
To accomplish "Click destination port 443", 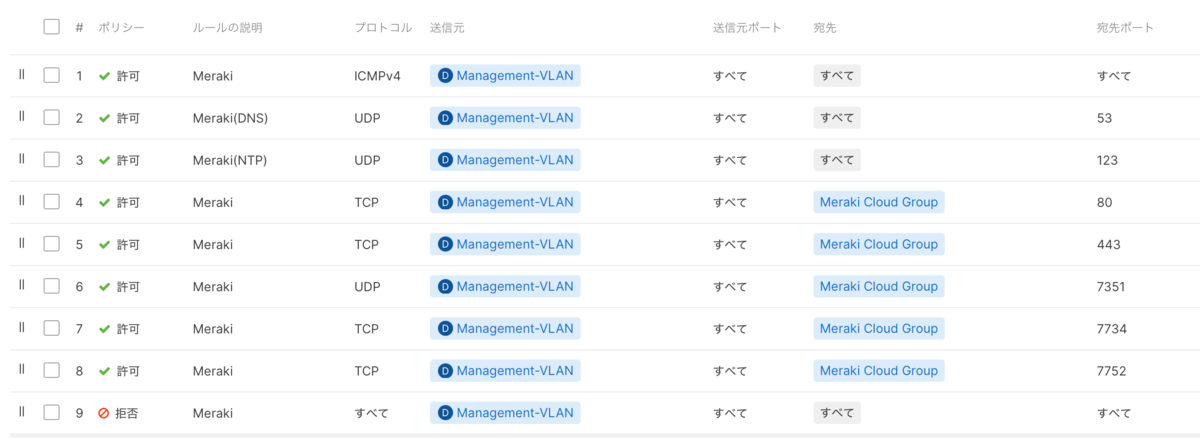I will [x=1108, y=244].
